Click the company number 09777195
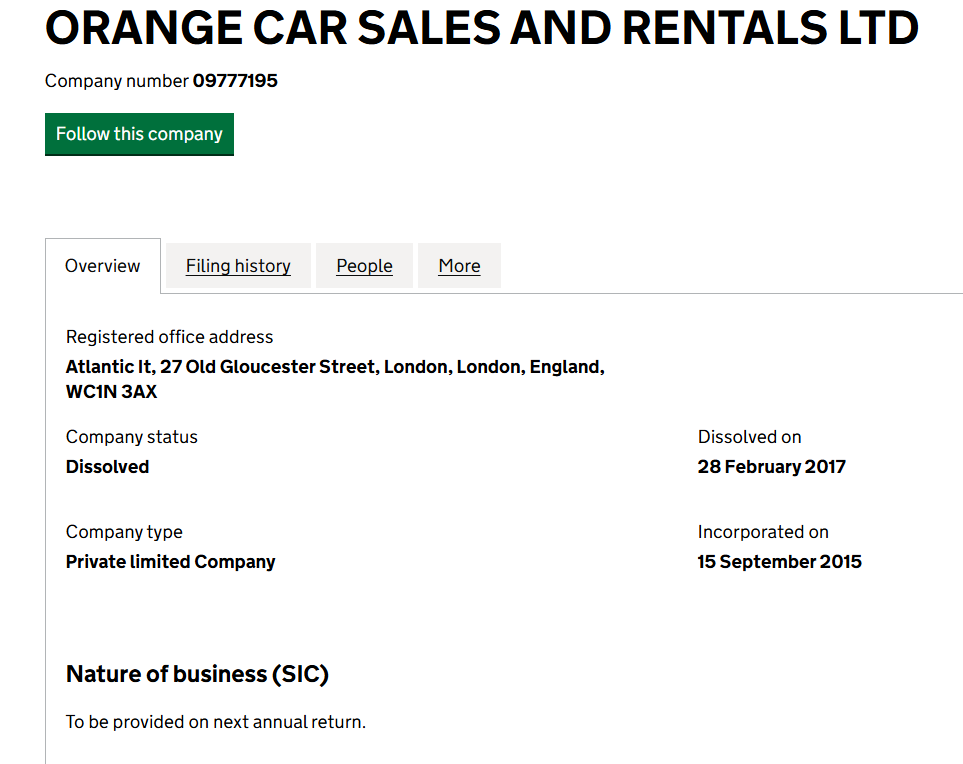Image resolution: width=963 pixels, height=764 pixels. (235, 81)
